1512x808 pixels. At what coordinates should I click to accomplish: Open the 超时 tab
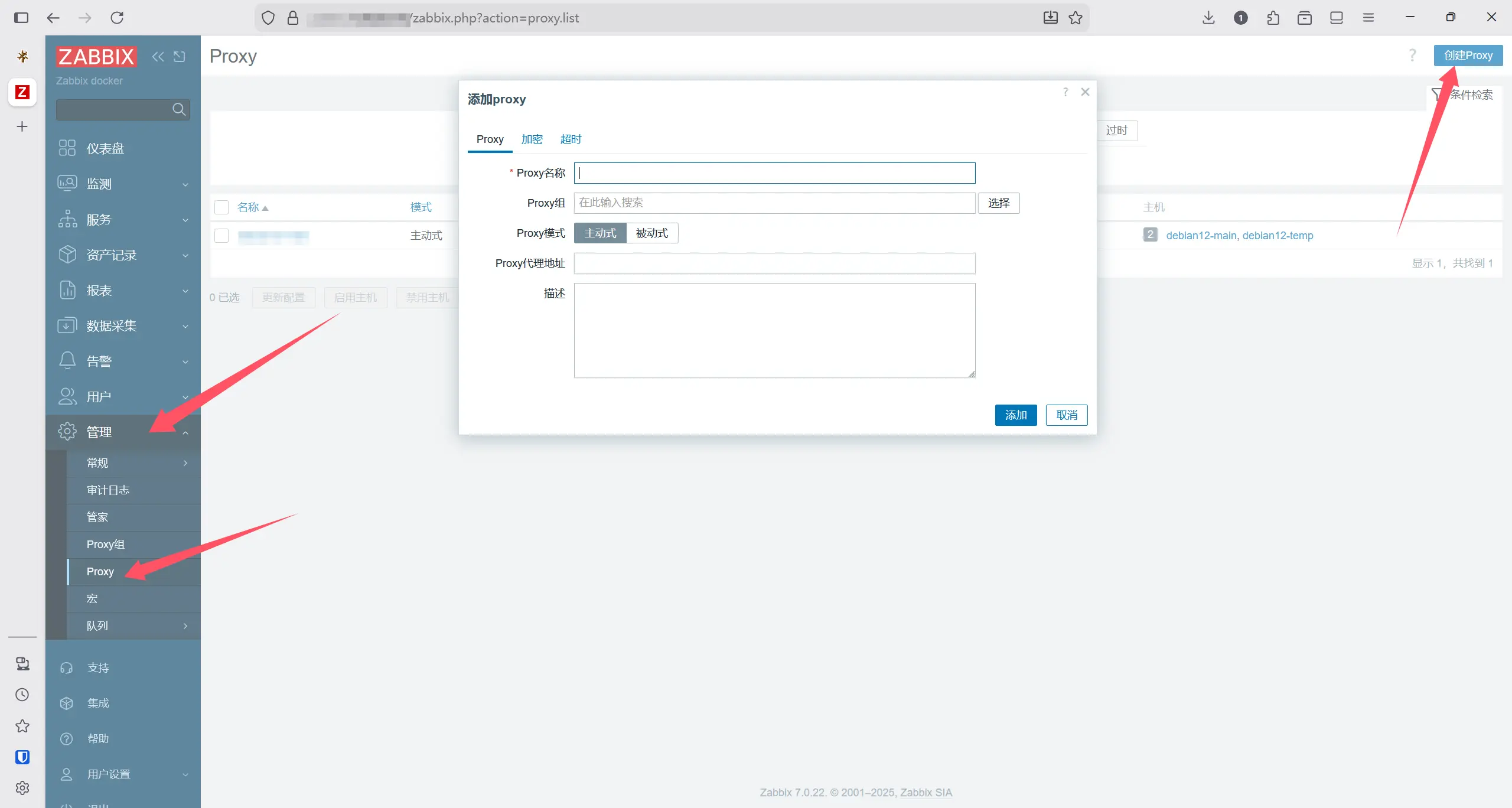pos(571,139)
